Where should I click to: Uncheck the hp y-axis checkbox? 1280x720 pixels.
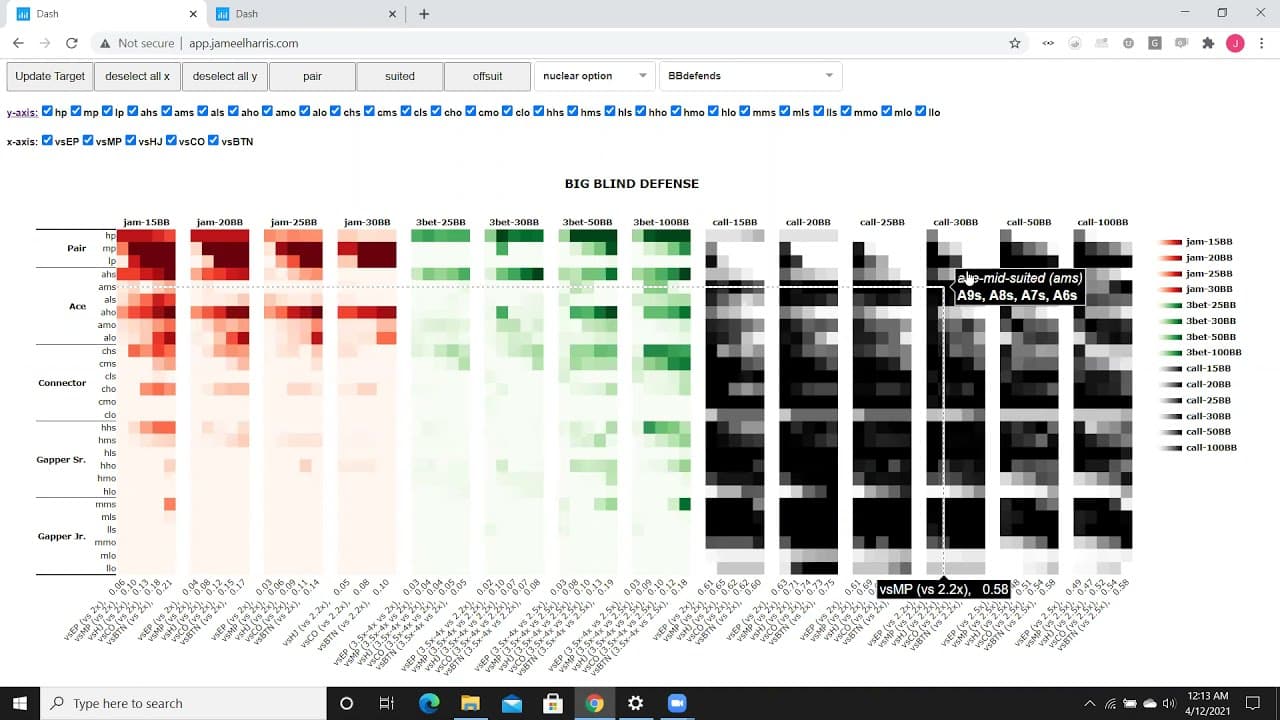click(x=47, y=112)
